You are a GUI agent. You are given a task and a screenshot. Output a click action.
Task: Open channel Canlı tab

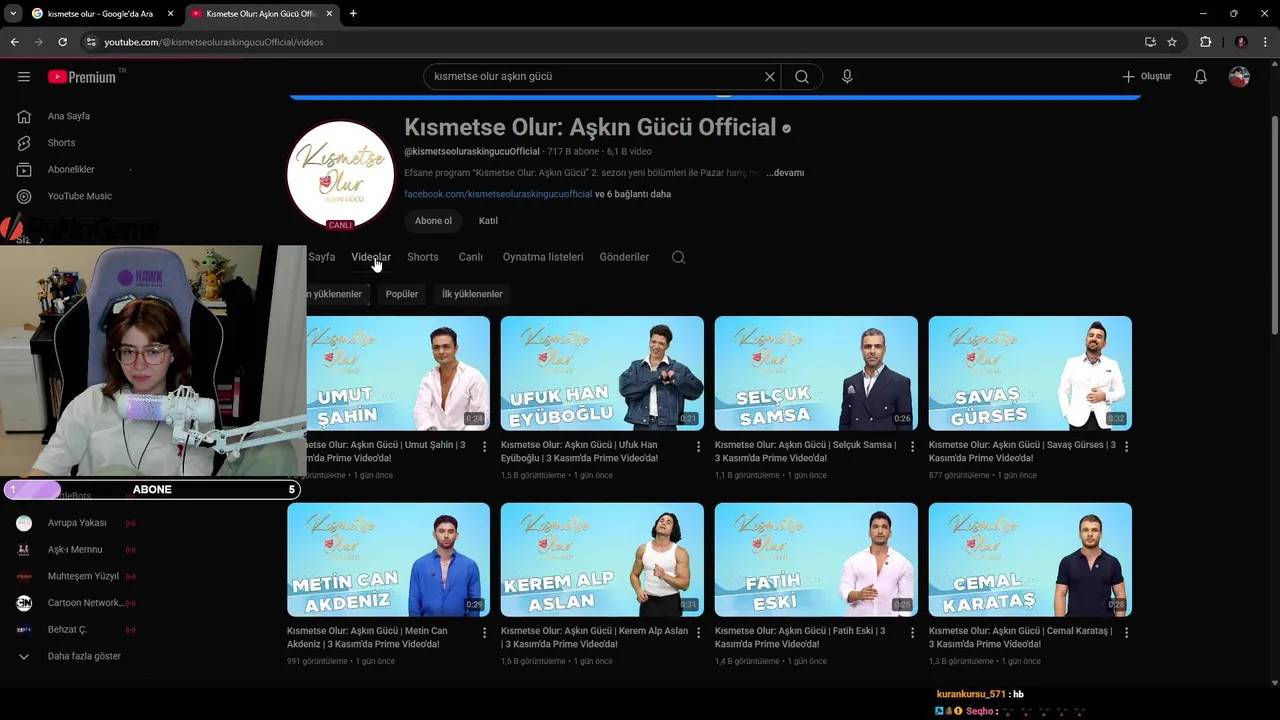click(470, 257)
